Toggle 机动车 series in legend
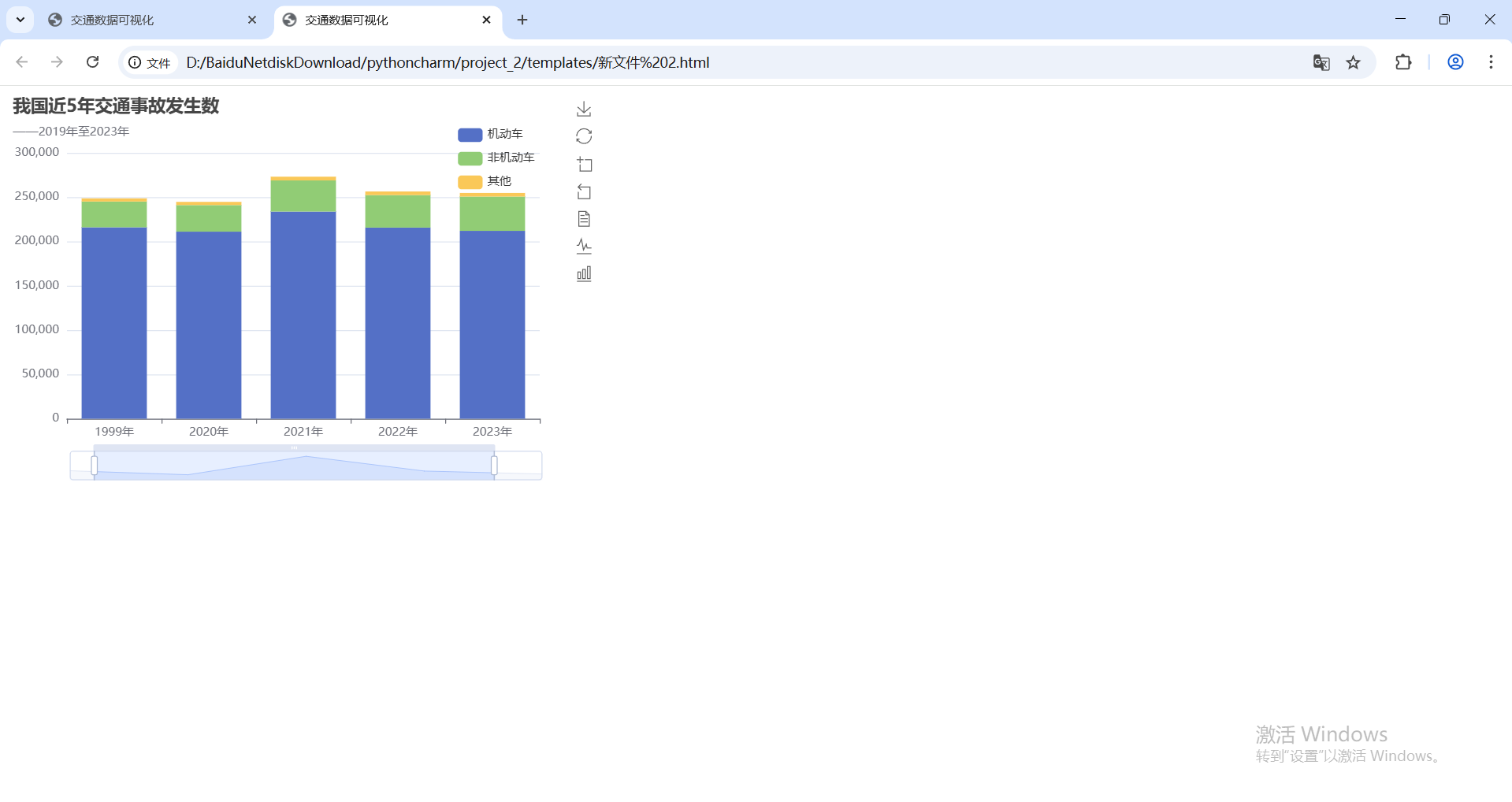Image resolution: width=1512 pixels, height=802 pixels. click(490, 134)
